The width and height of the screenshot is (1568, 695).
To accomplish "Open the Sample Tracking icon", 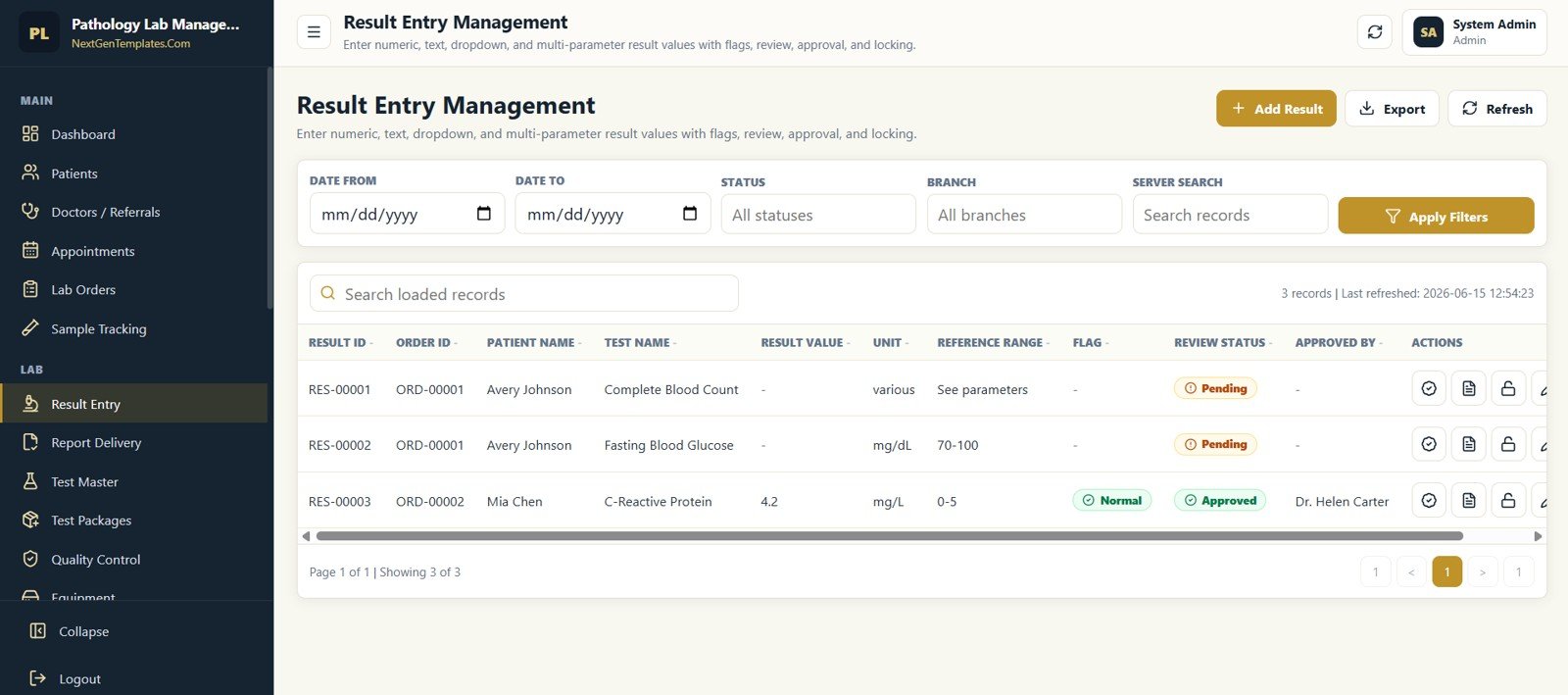I will (30, 327).
